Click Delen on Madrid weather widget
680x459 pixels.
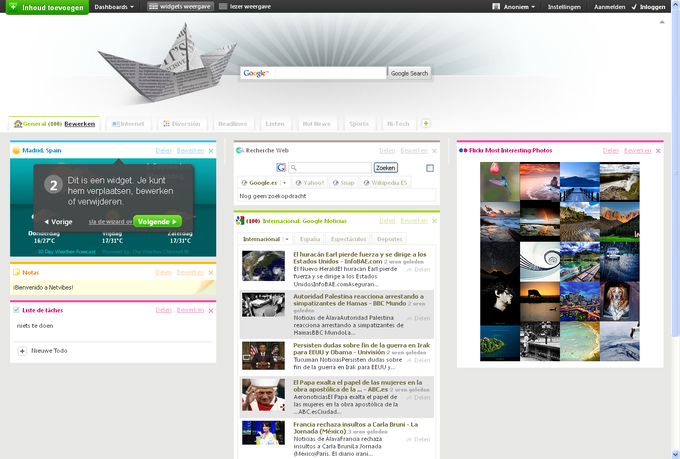point(163,151)
